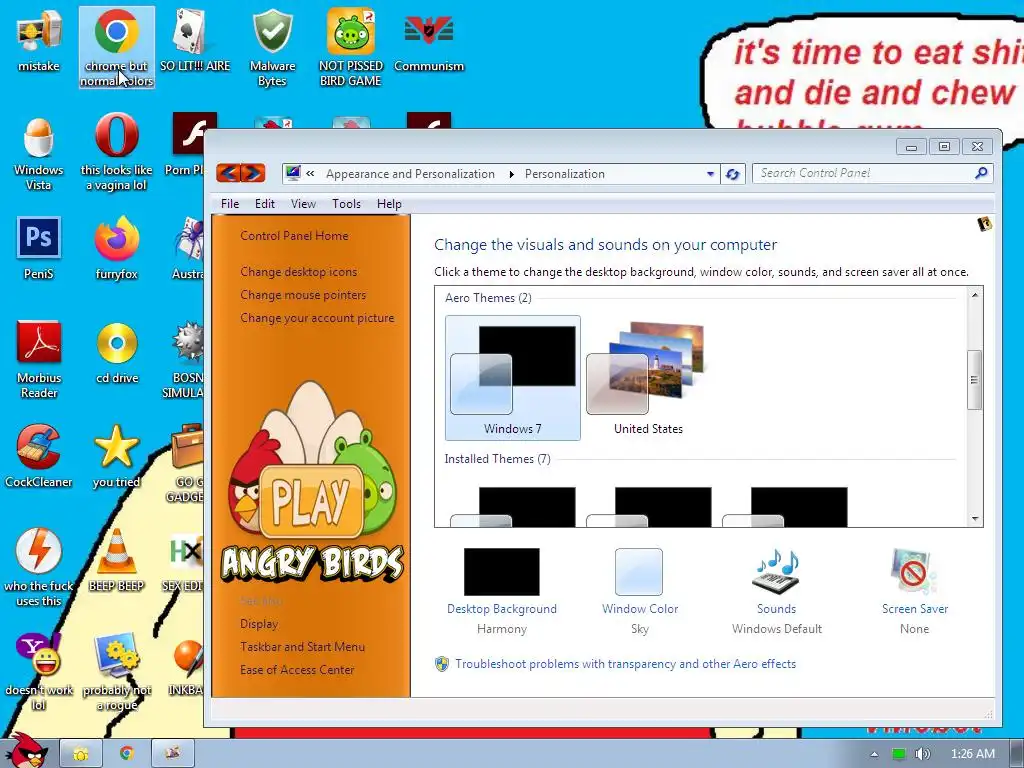The width and height of the screenshot is (1024, 768).
Task: Open the Angry Birds Start button
Action: point(26,750)
